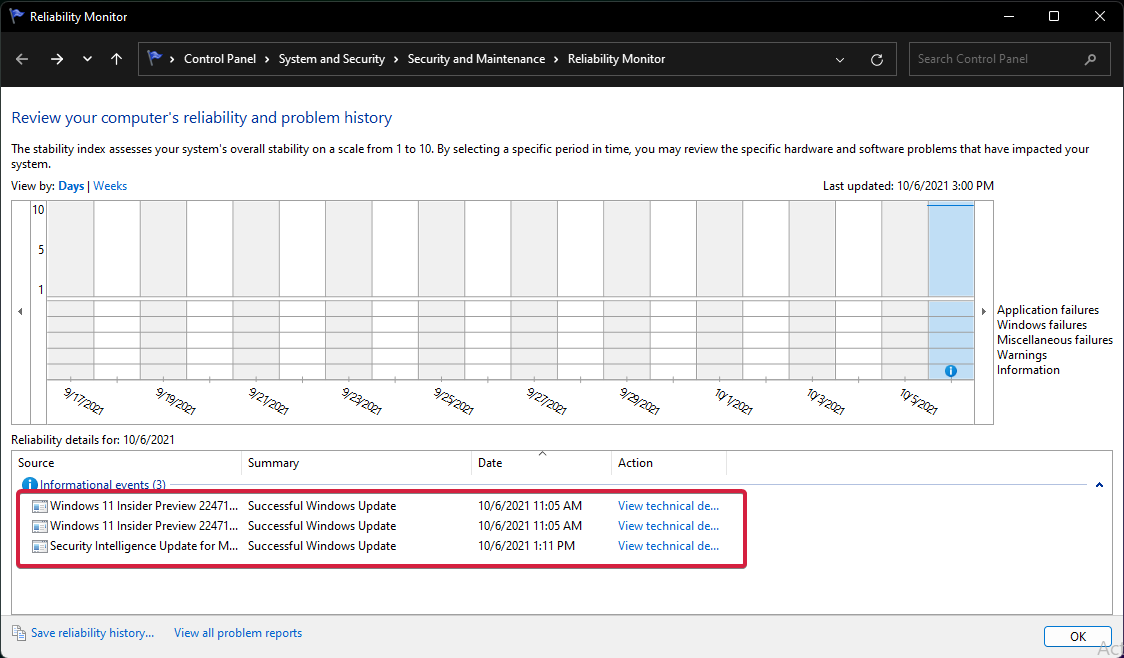The image size is (1124, 658).
Task: Go up one folder level
Action: coord(117,59)
